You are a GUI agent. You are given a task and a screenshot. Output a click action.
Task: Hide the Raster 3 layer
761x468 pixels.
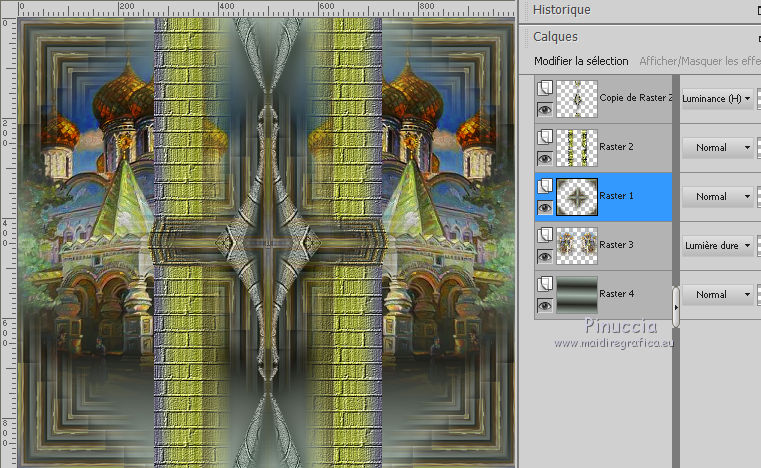(545, 257)
